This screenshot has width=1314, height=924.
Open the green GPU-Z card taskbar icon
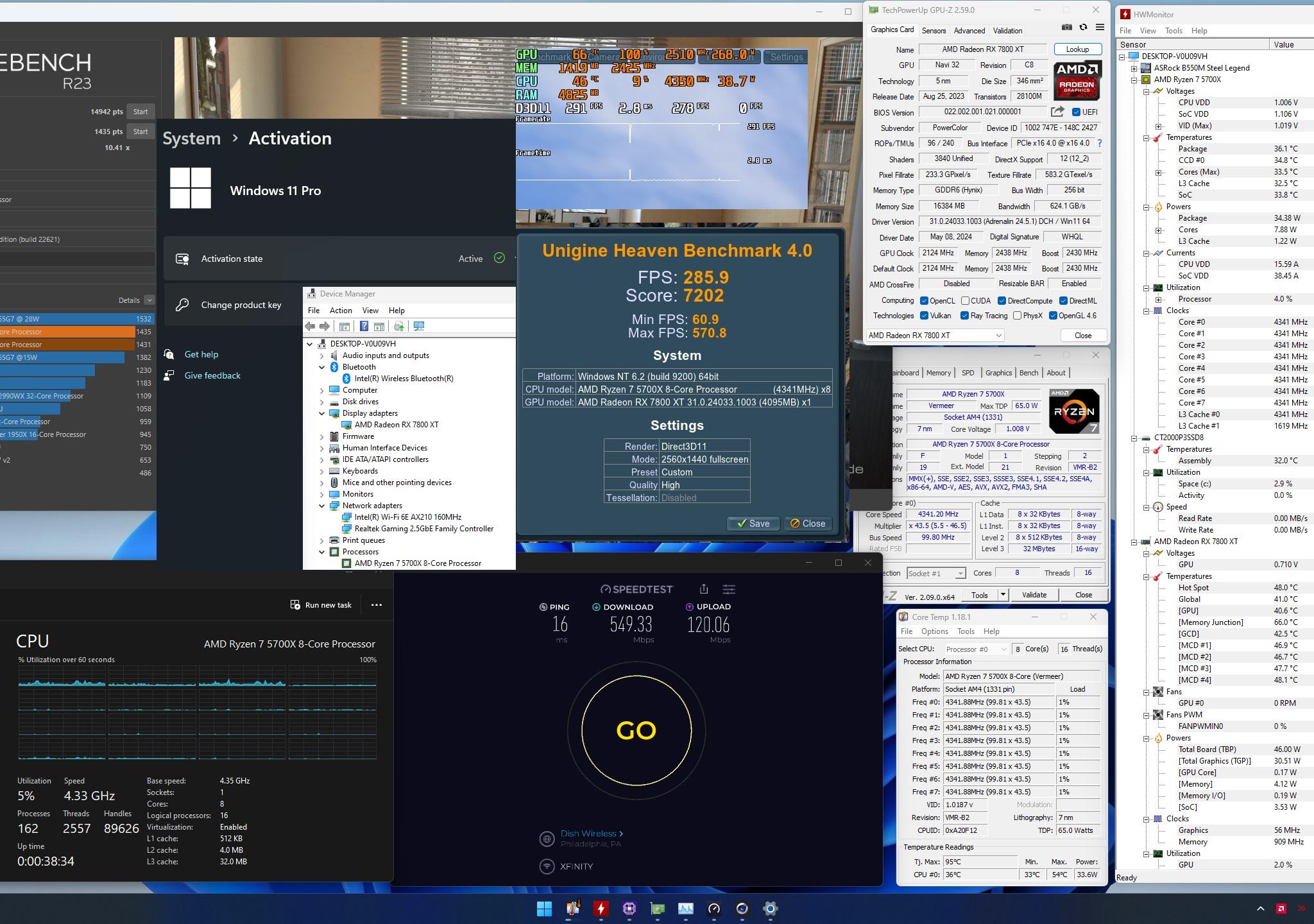pyautogui.click(x=658, y=909)
